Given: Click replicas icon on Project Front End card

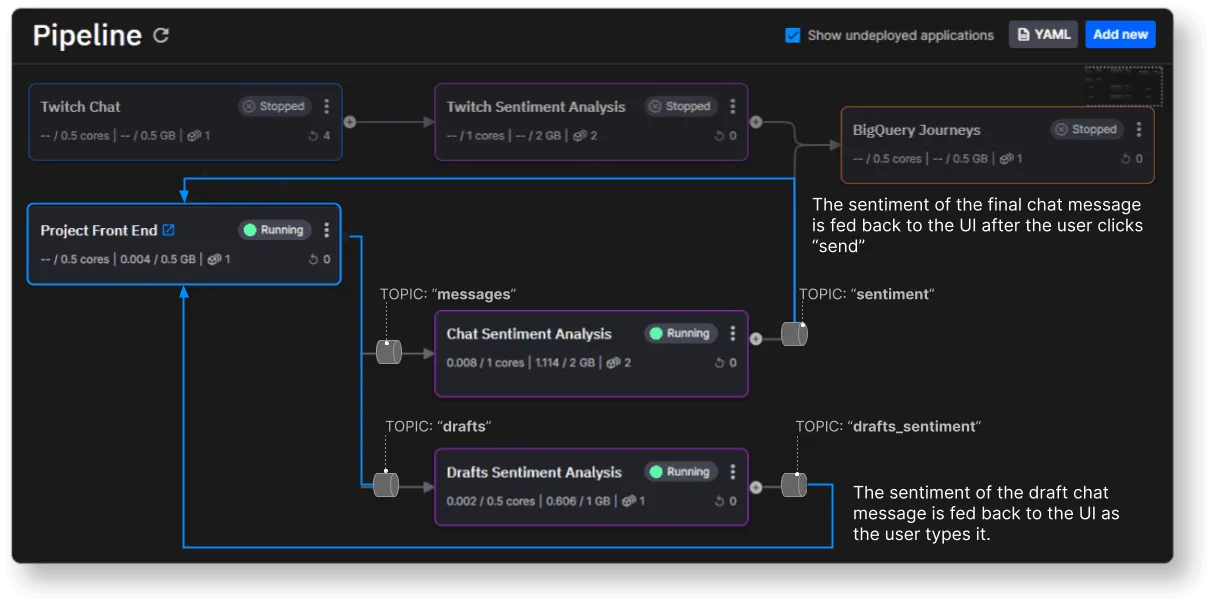Looking at the screenshot, I should 214,260.
